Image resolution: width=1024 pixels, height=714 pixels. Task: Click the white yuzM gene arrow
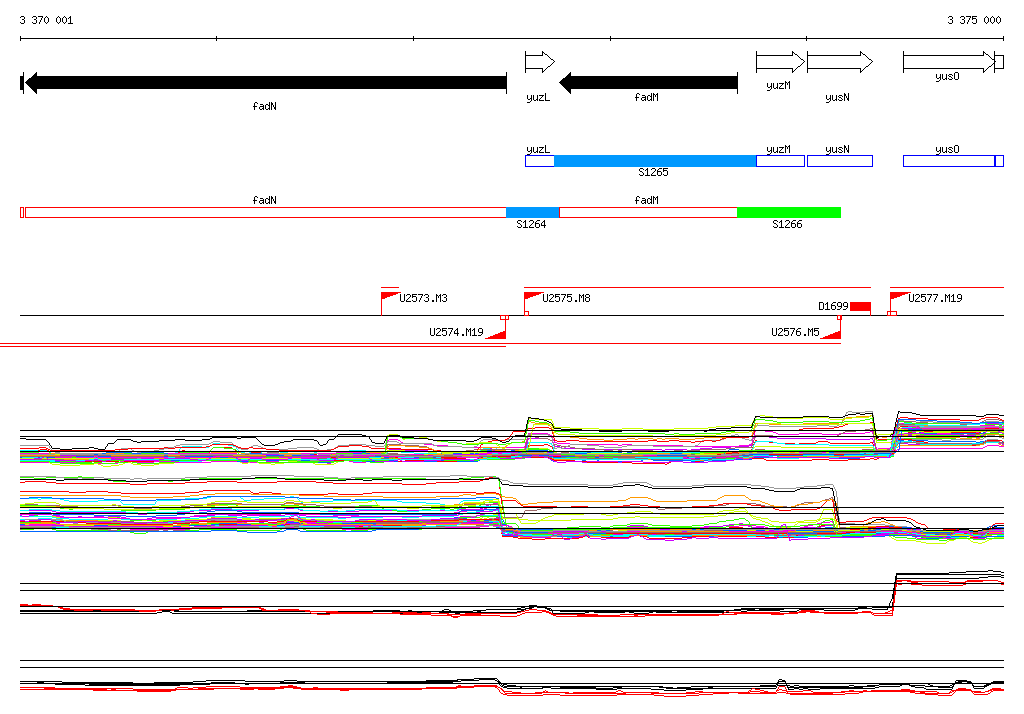pyautogui.click(x=780, y=62)
